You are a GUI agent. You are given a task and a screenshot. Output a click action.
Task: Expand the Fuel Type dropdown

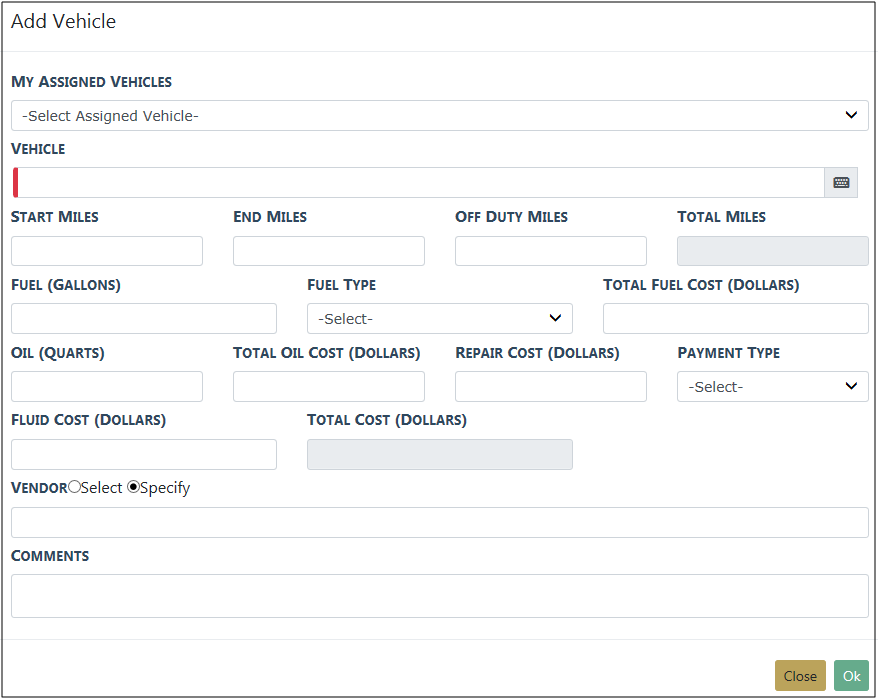tap(439, 319)
